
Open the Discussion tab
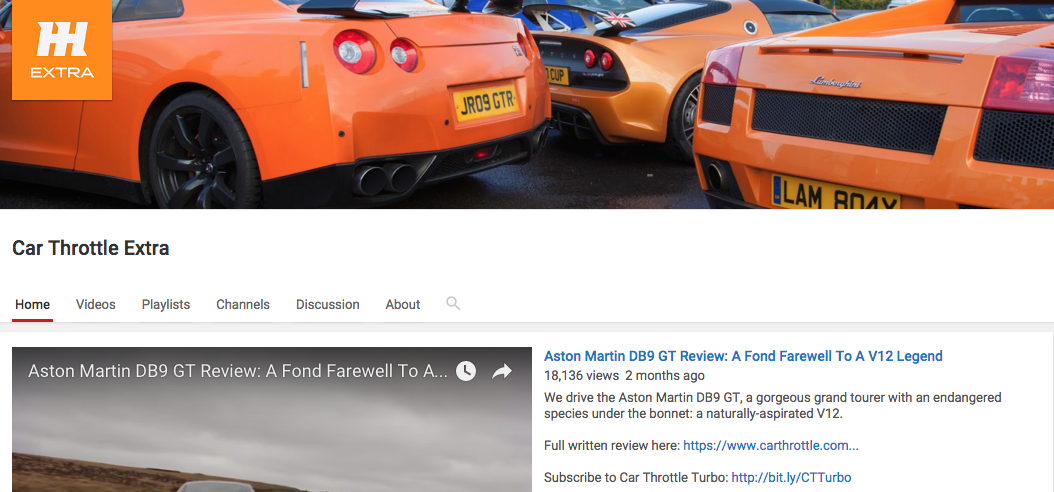click(x=327, y=304)
